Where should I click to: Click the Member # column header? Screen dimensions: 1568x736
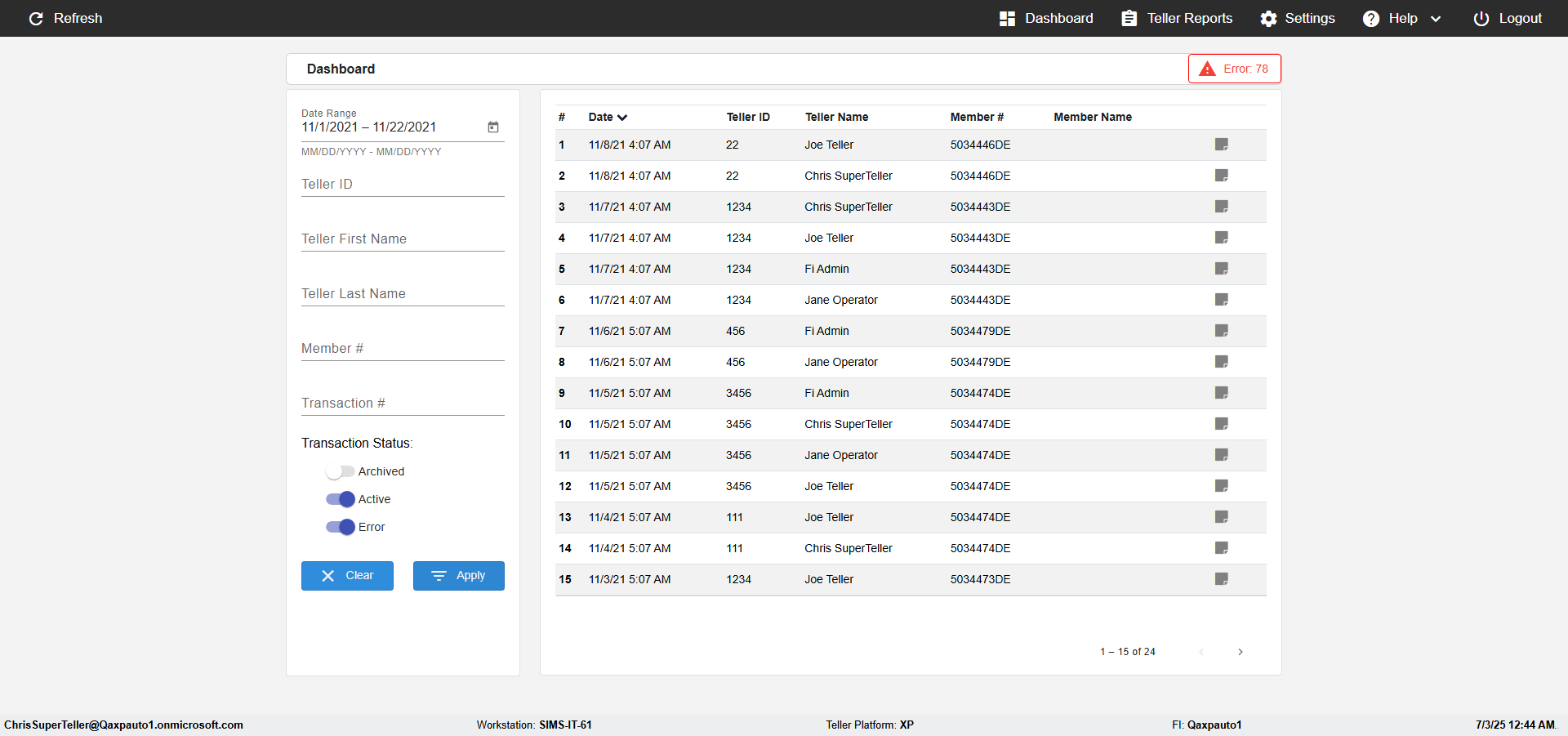click(x=977, y=117)
